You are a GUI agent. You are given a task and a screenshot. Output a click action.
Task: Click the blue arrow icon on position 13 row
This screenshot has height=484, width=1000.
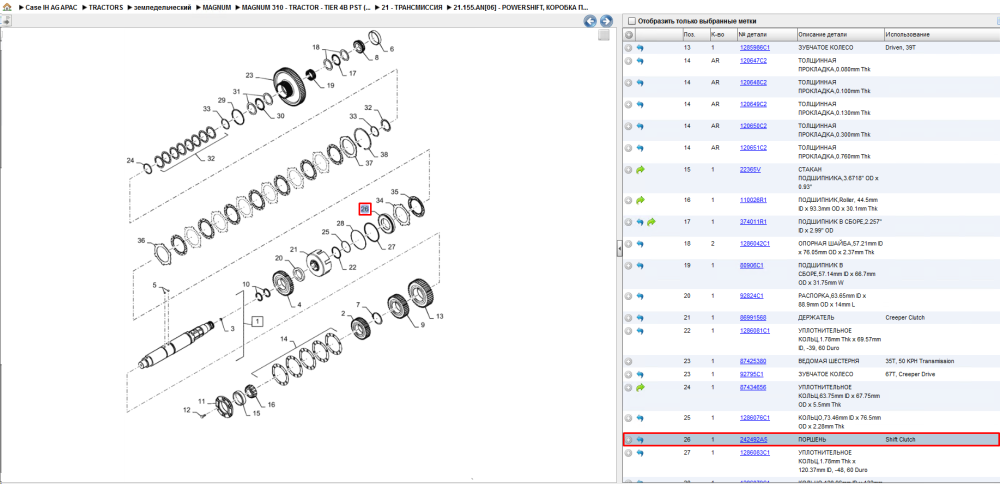[640, 48]
